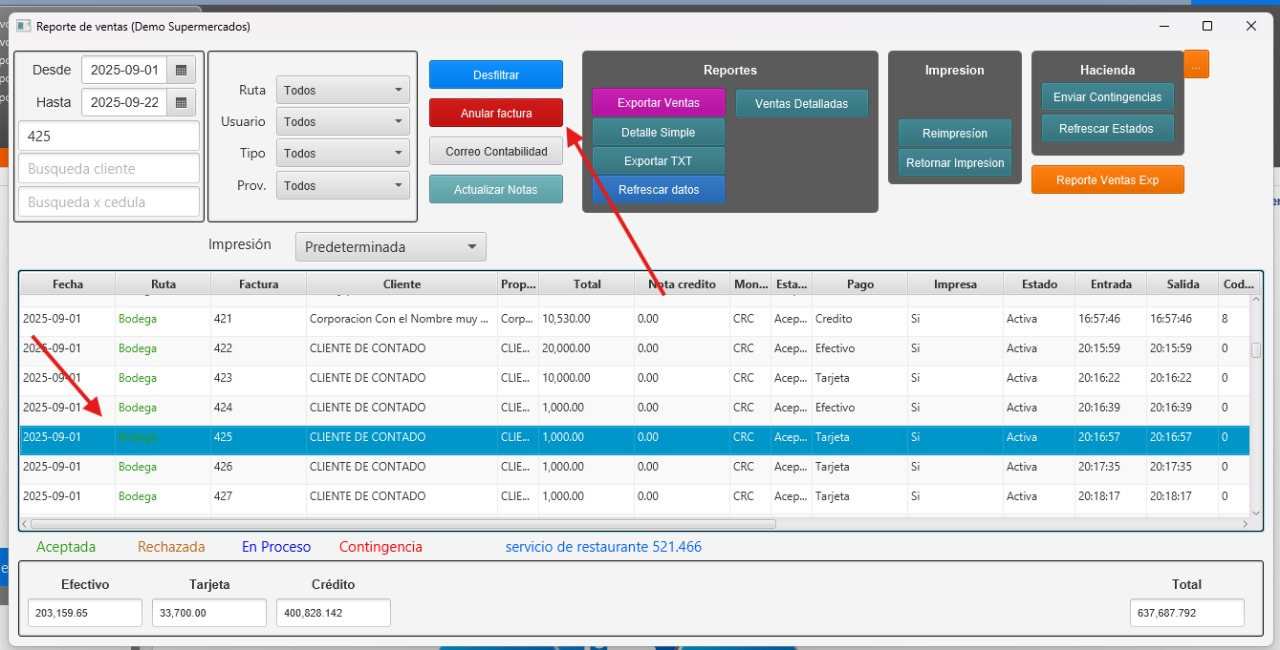Click the Busqueda cliente search field
Viewport: 1280px width, 650px height.
click(x=109, y=169)
